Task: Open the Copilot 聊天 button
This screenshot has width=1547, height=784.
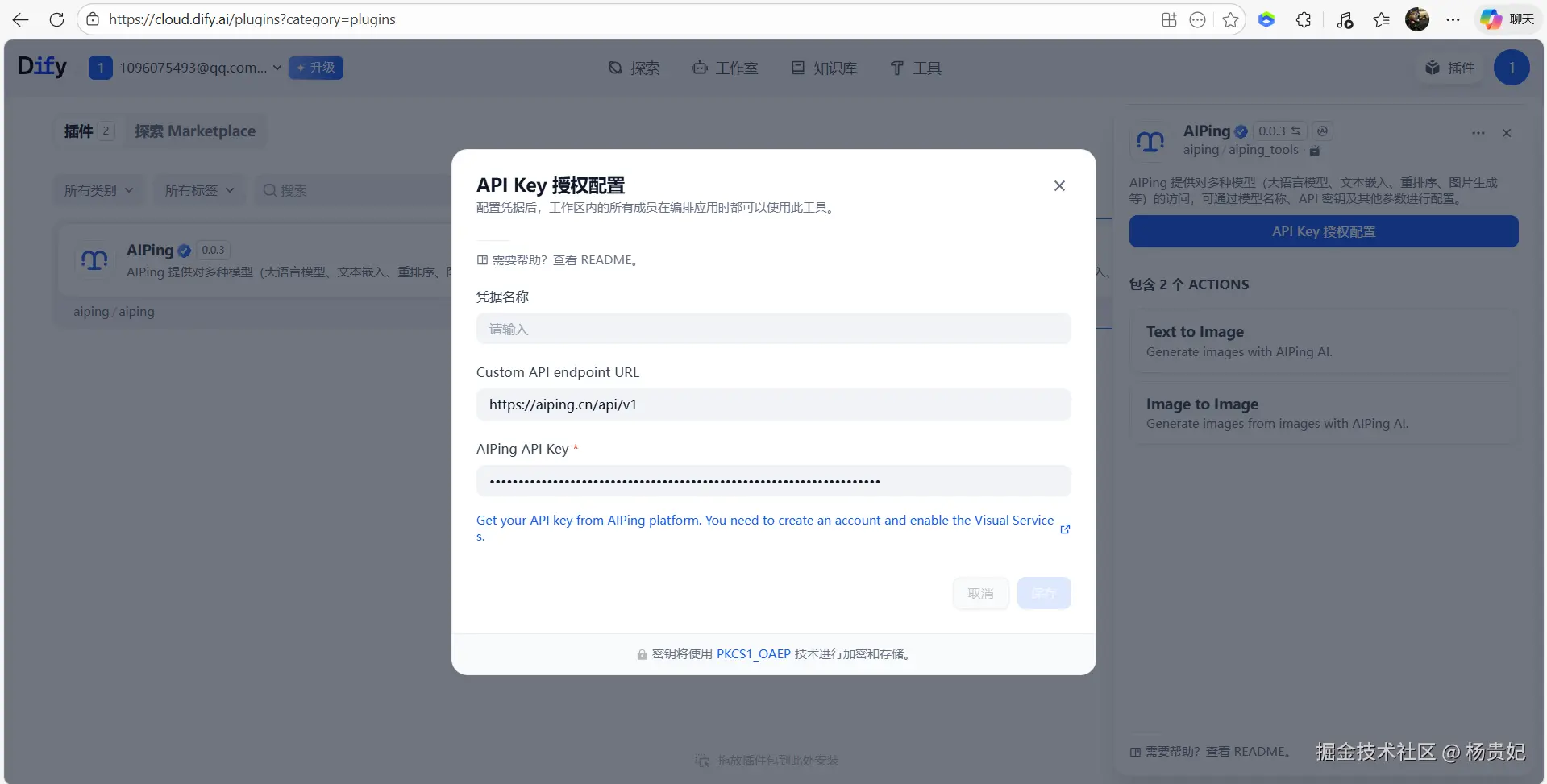Action: (x=1507, y=19)
